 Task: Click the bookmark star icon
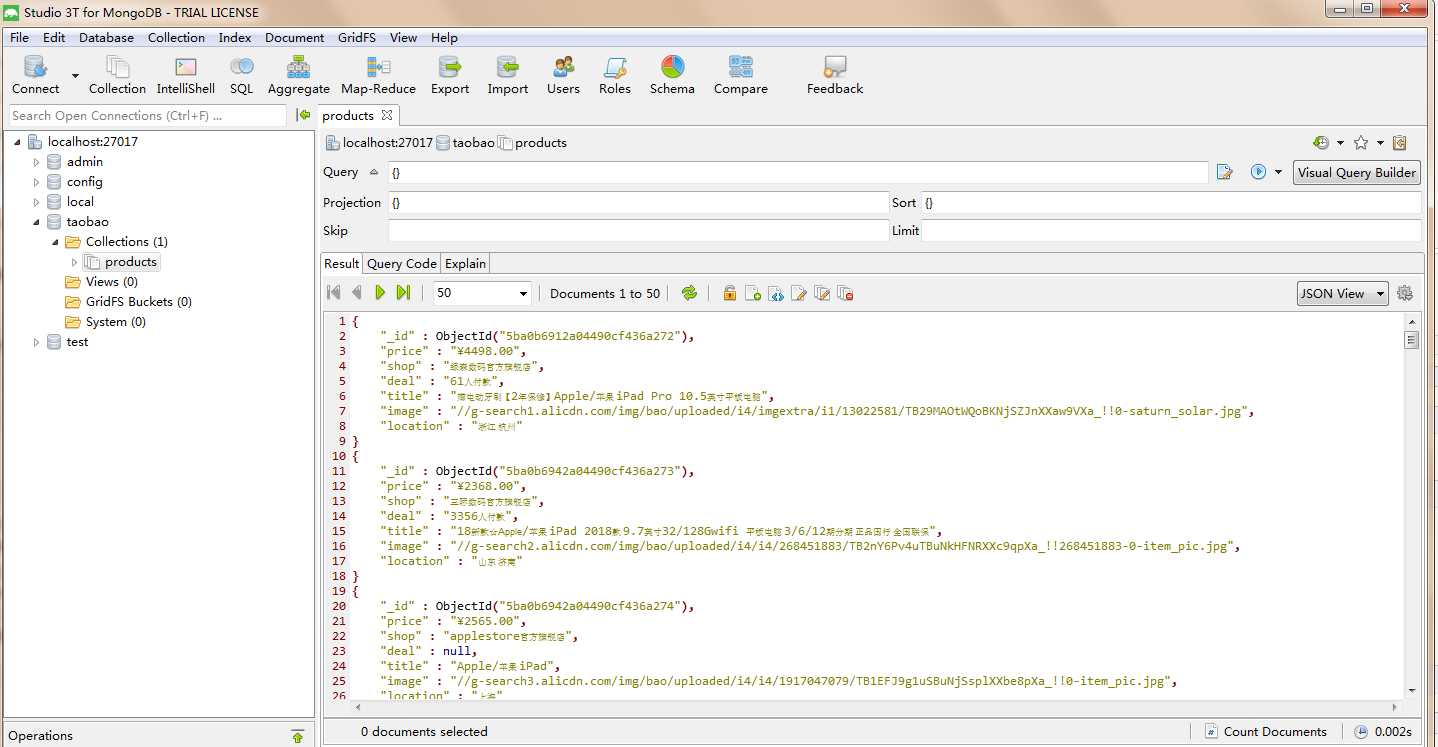[1361, 143]
